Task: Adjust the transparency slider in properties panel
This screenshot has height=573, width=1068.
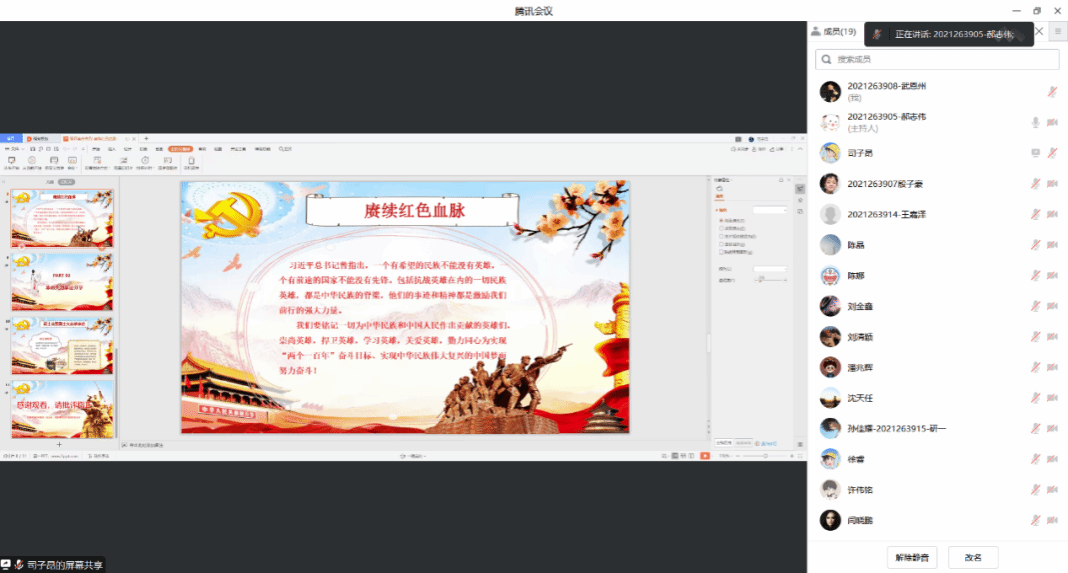Action: pos(762,279)
